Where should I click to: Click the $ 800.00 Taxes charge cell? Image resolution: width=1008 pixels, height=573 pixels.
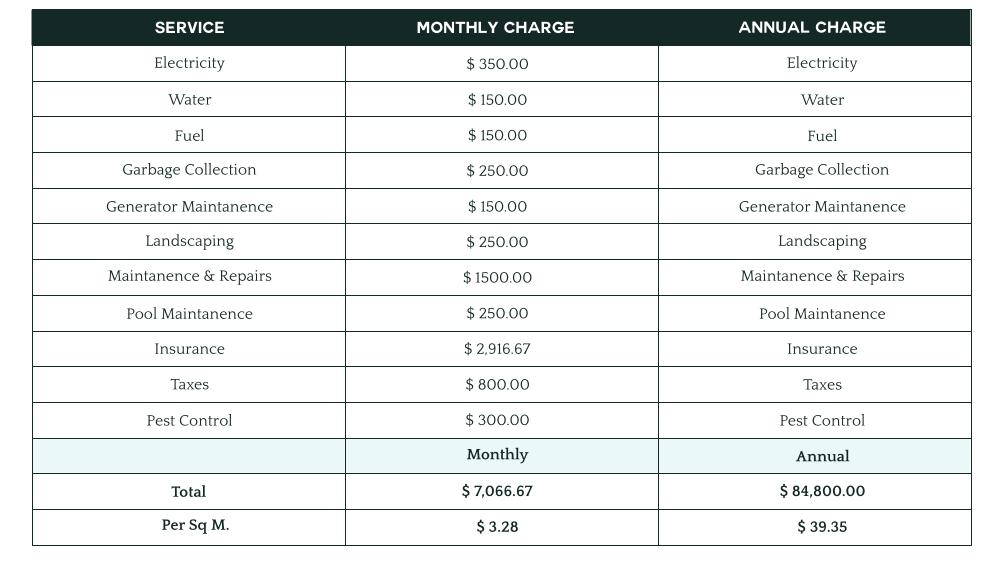click(x=497, y=385)
